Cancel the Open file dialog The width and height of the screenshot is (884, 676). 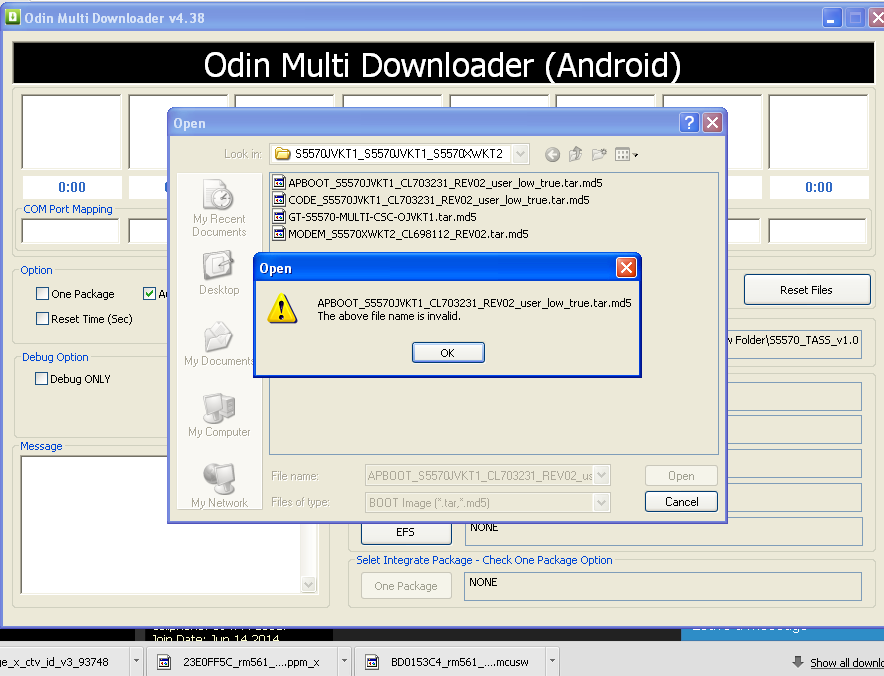[681, 502]
